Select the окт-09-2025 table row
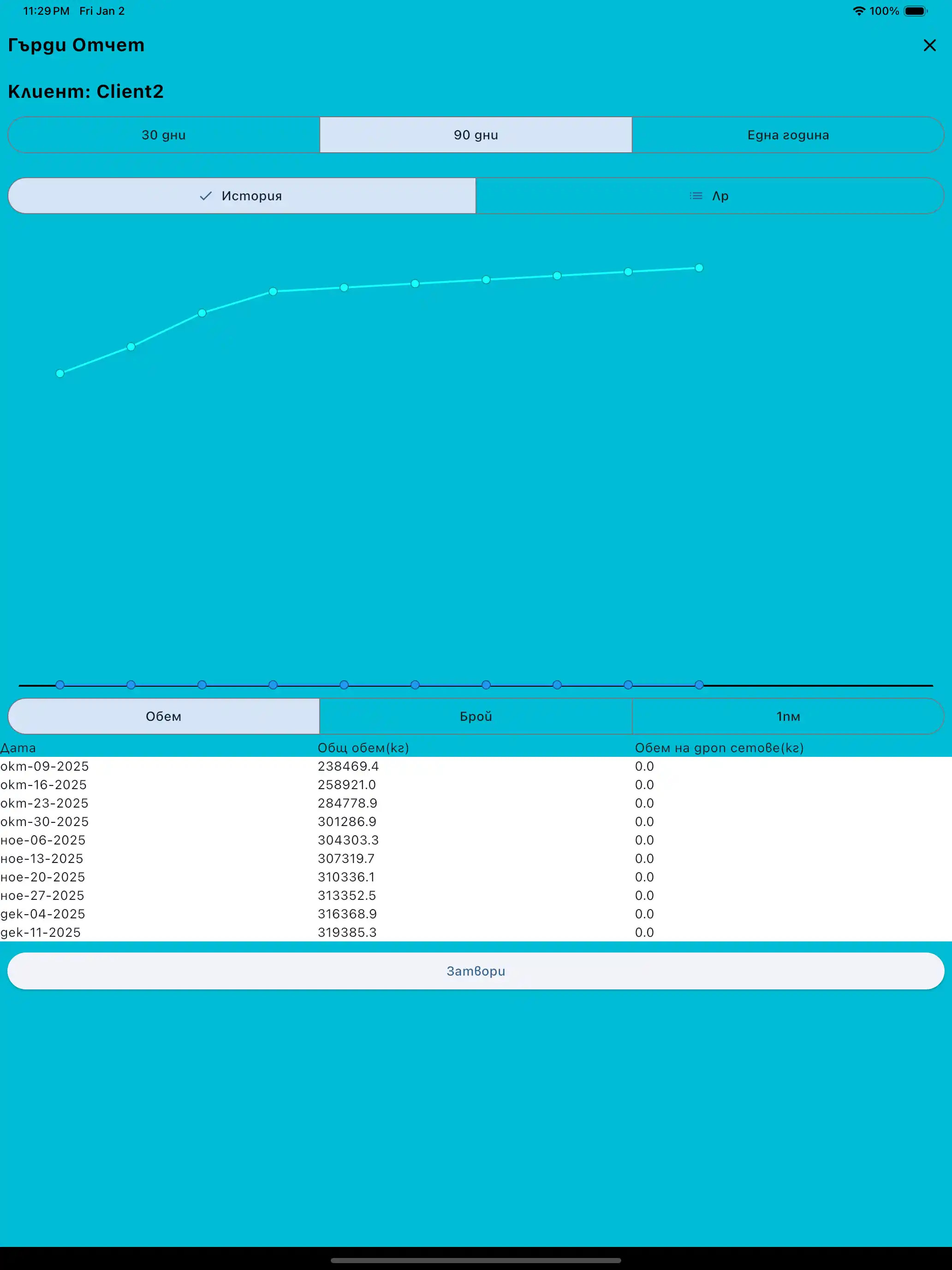The width and height of the screenshot is (952, 1270). [45, 766]
